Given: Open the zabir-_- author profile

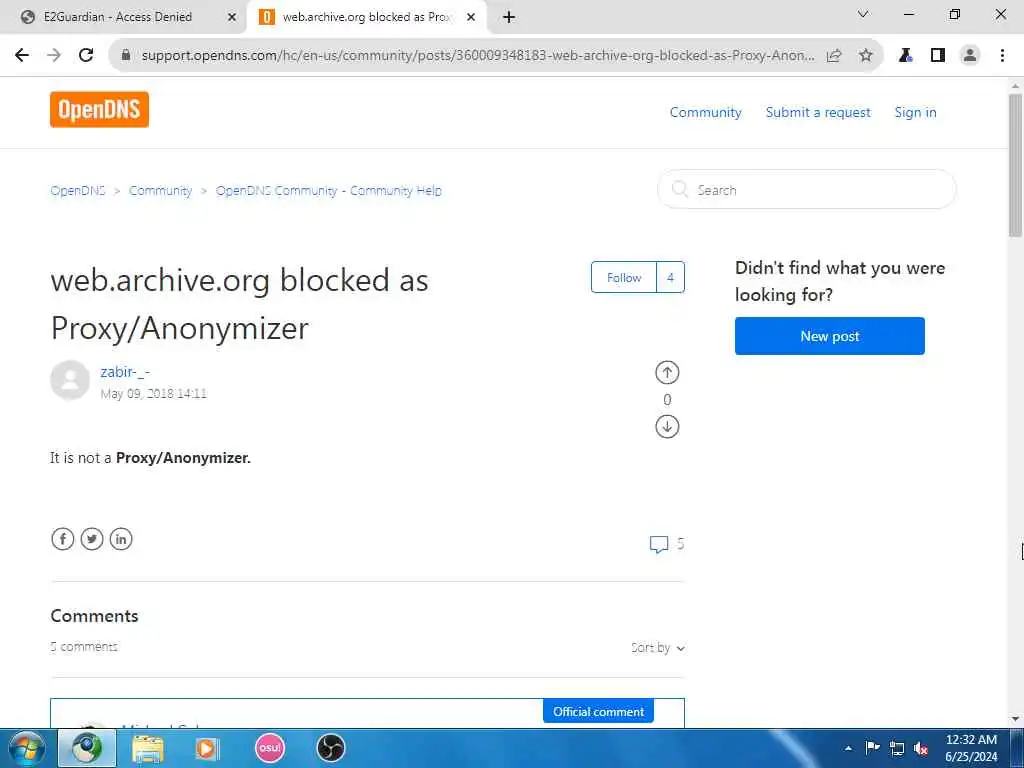Looking at the screenshot, I should coord(125,372).
